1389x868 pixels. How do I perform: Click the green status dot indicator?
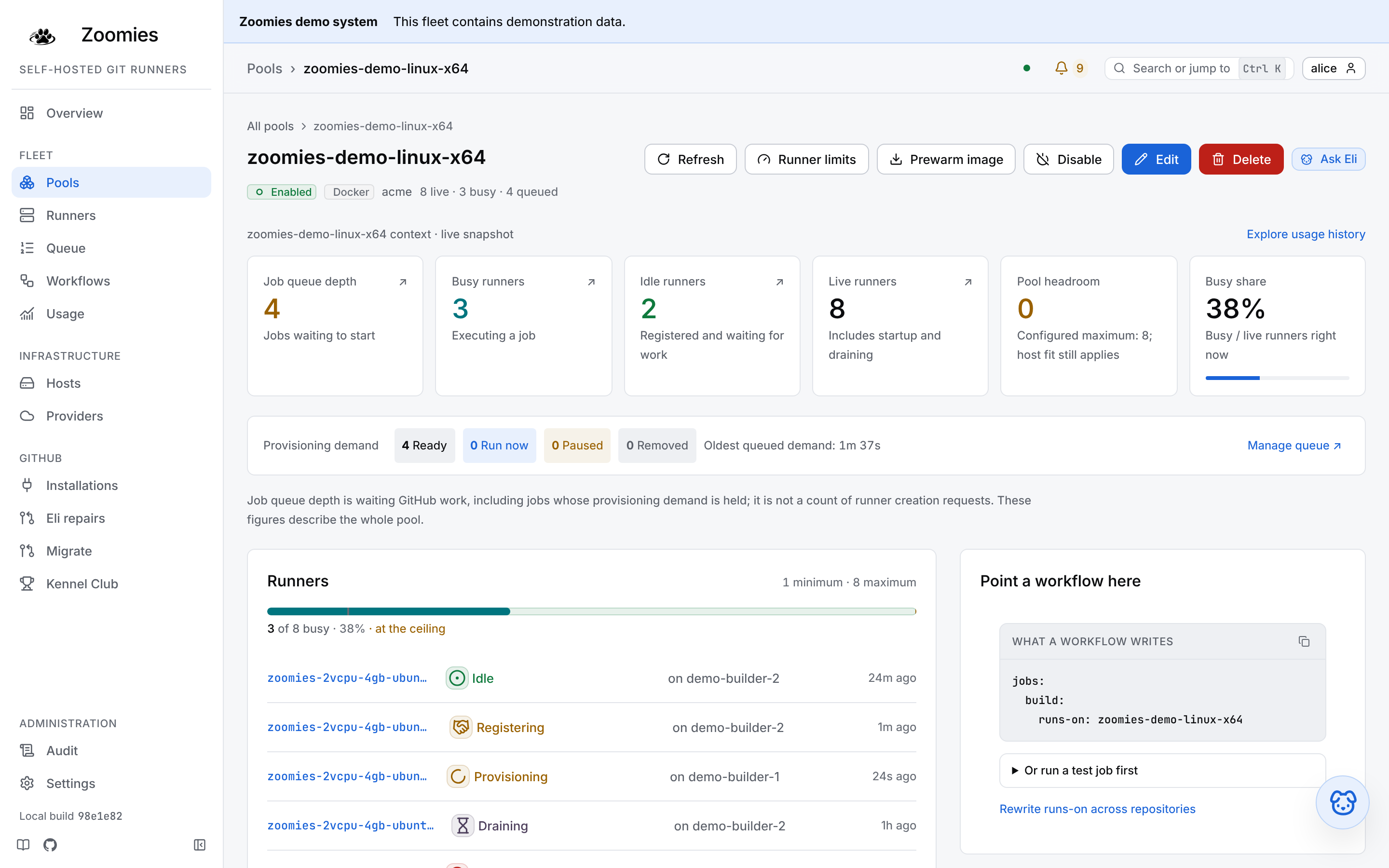[1027, 68]
